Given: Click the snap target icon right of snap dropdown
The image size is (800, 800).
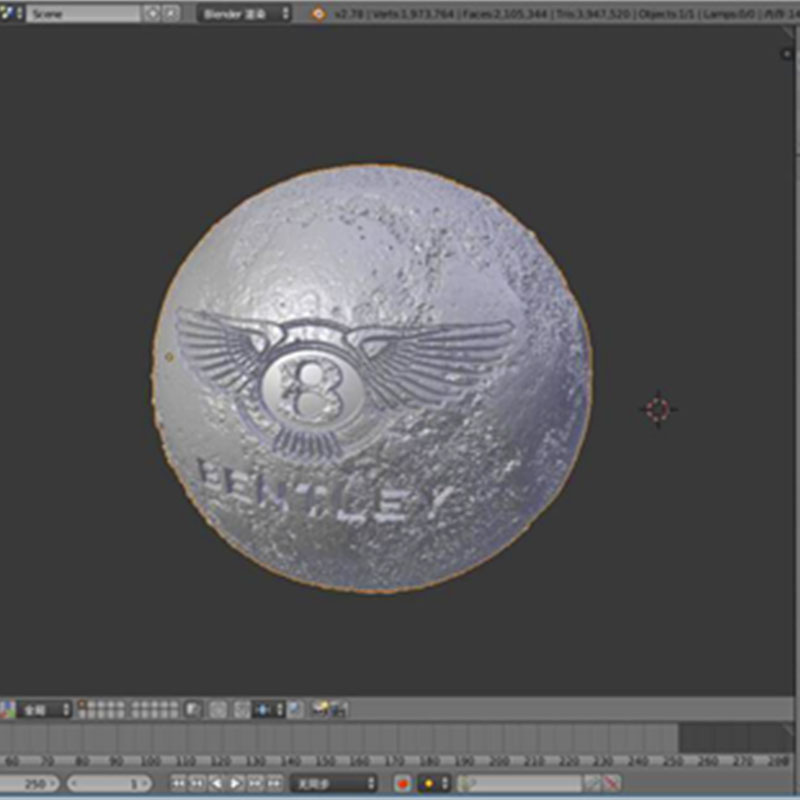Looking at the screenshot, I should (295, 710).
